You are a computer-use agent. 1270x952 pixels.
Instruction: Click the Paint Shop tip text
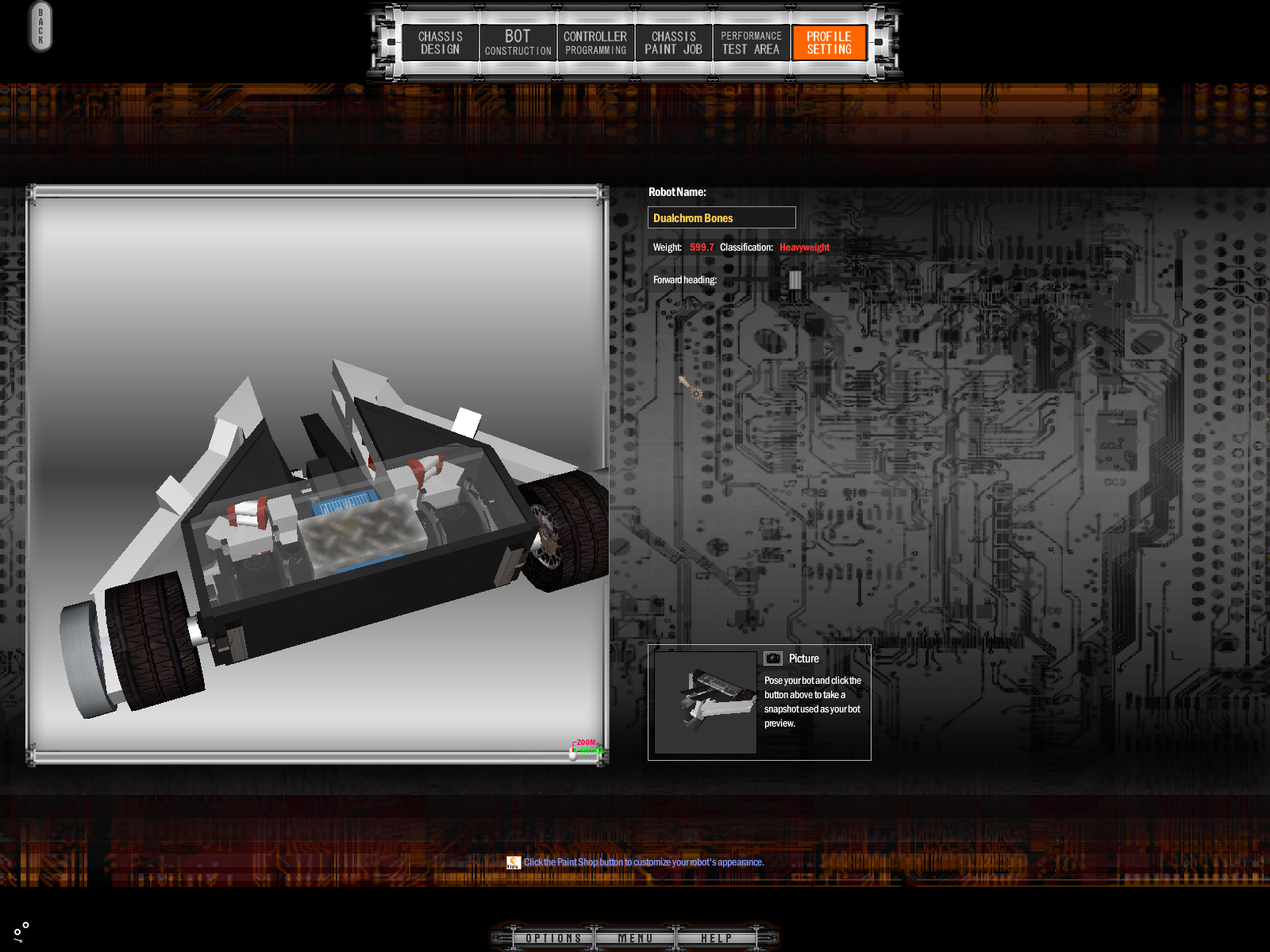pyautogui.click(x=643, y=862)
